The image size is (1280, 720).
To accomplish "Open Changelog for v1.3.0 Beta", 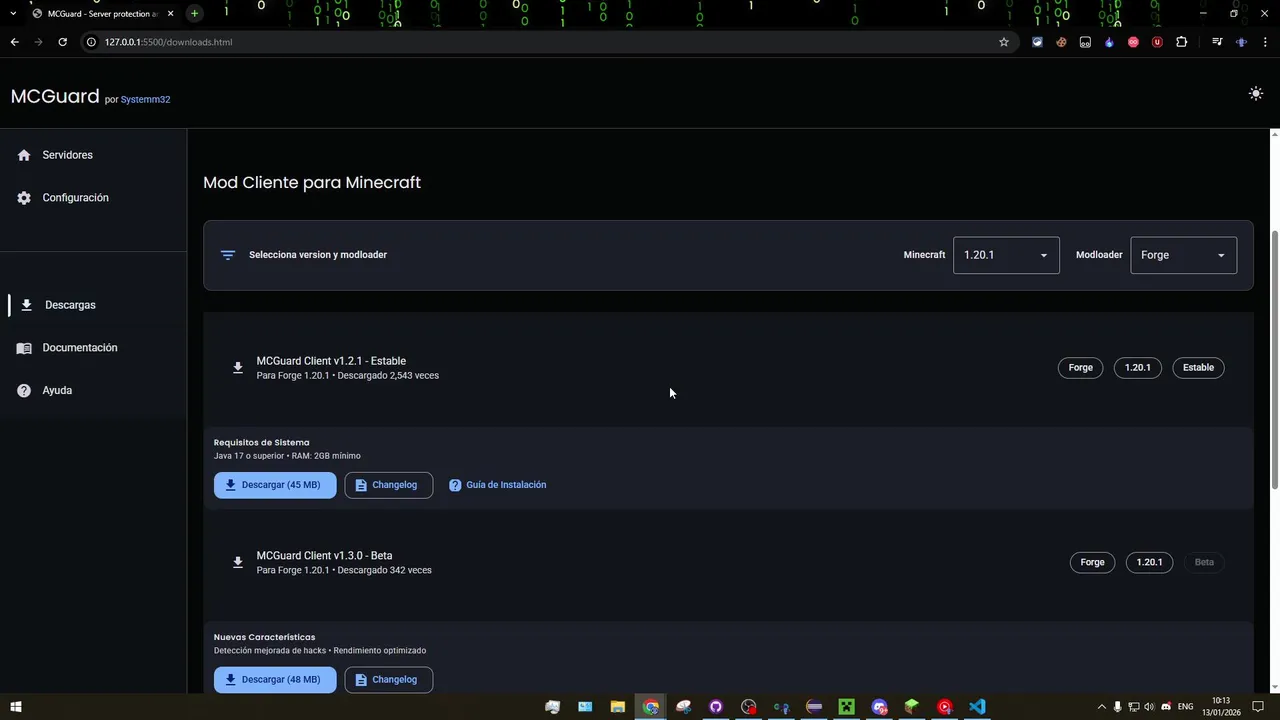I will pos(389,680).
